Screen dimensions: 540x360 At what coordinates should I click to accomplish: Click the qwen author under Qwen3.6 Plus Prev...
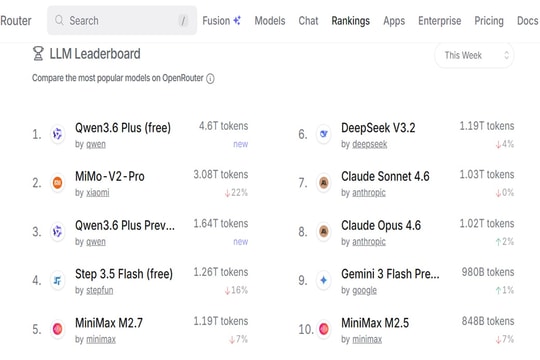pyautogui.click(x=96, y=242)
